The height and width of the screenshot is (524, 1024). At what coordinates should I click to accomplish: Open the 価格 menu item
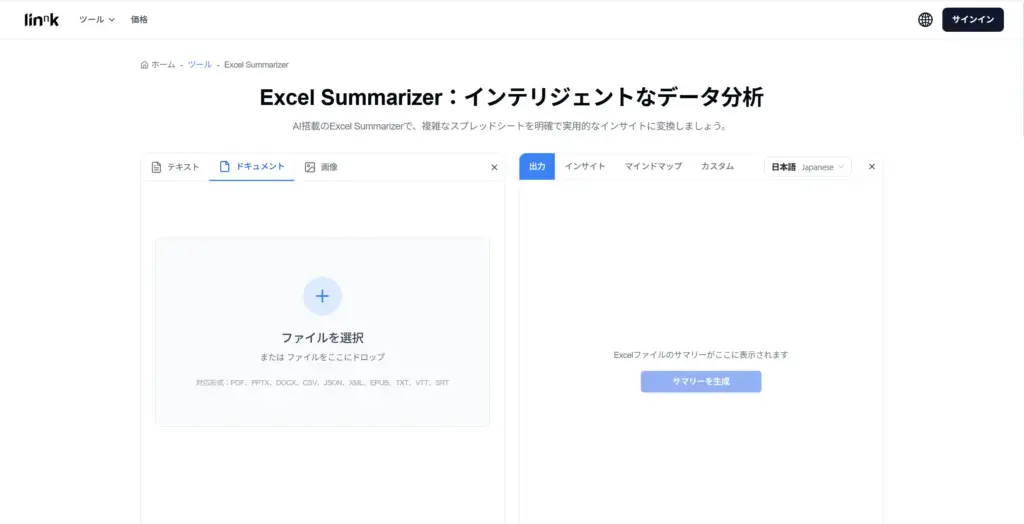coord(139,20)
